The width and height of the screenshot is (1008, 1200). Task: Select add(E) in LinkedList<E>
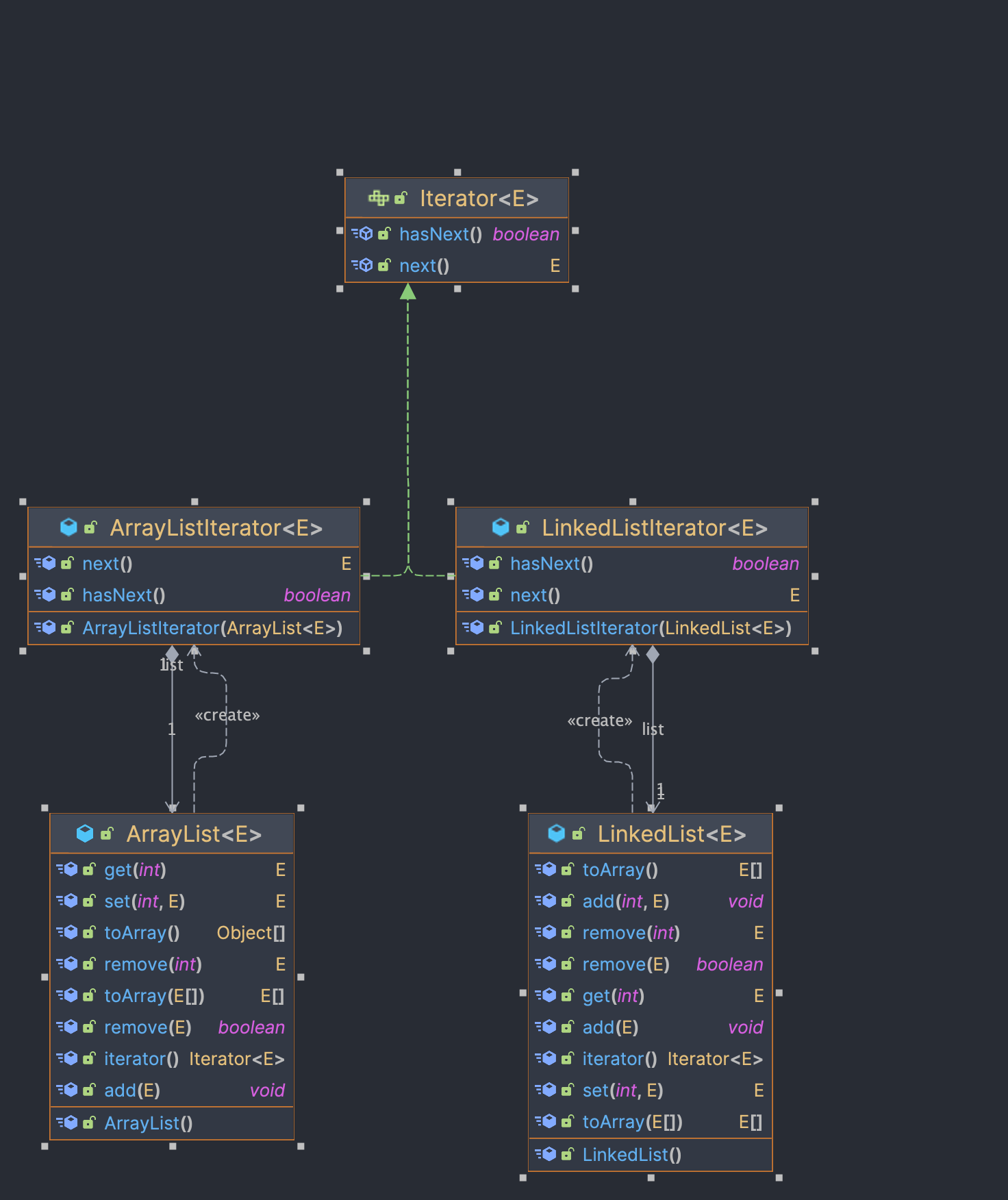pyautogui.click(x=651, y=1027)
